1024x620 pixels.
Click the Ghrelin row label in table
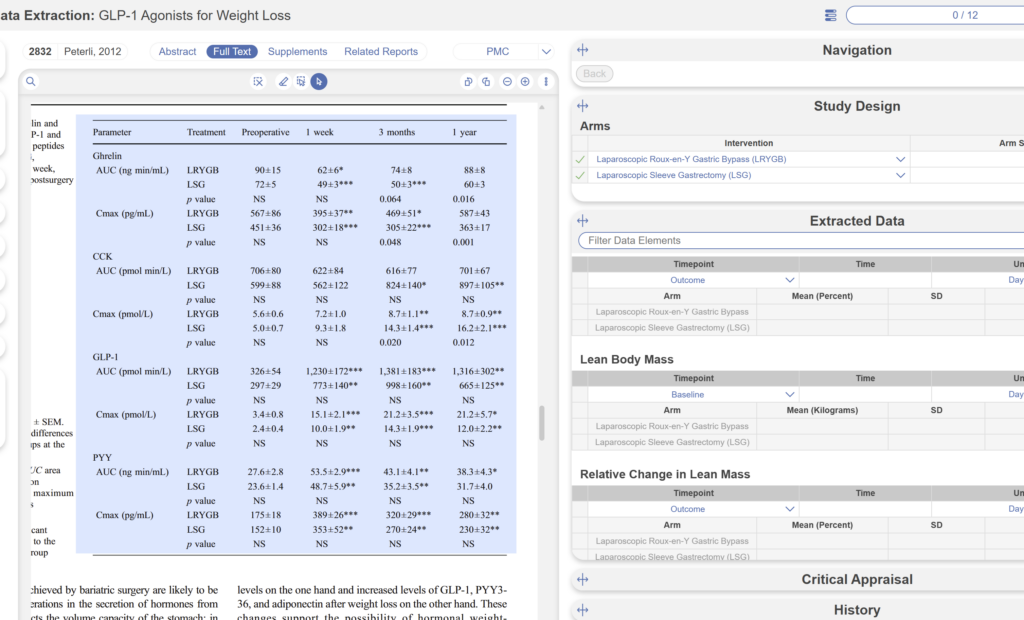pyautogui.click(x=107, y=156)
